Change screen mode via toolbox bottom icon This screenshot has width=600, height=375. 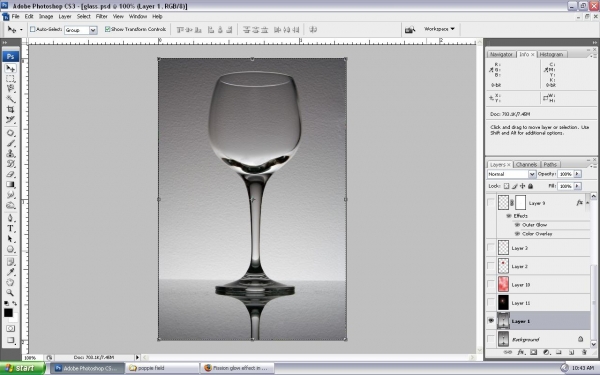[x=10, y=340]
